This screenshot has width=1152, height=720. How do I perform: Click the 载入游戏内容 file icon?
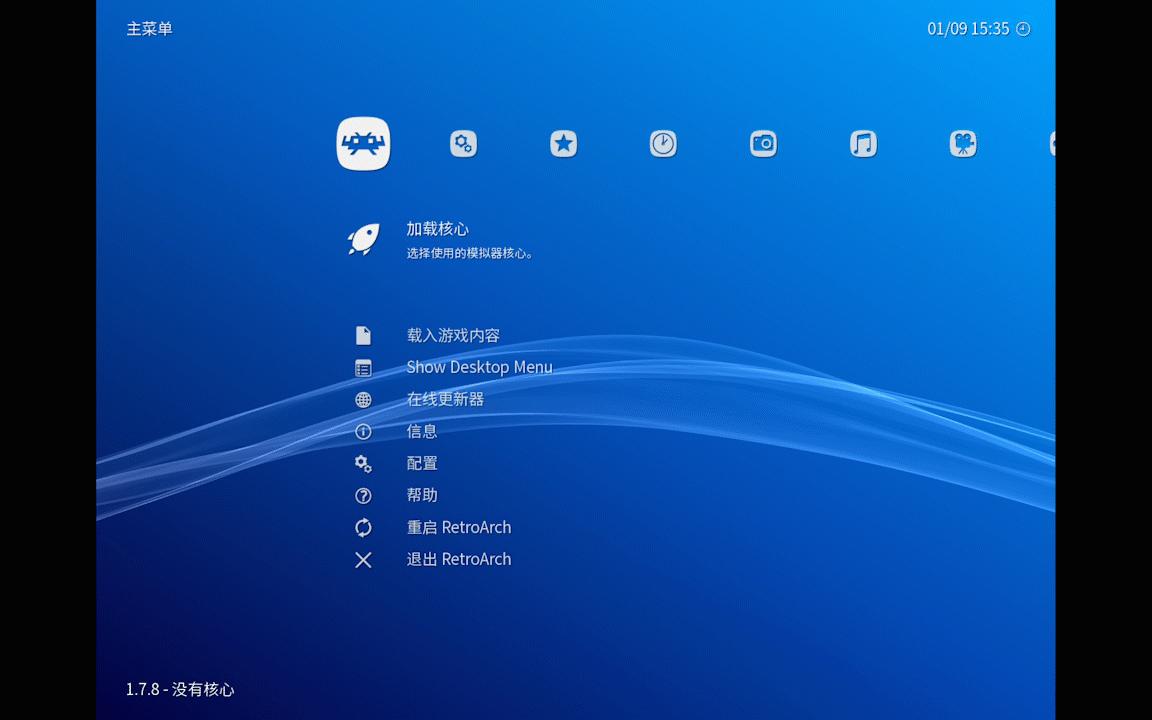click(363, 335)
